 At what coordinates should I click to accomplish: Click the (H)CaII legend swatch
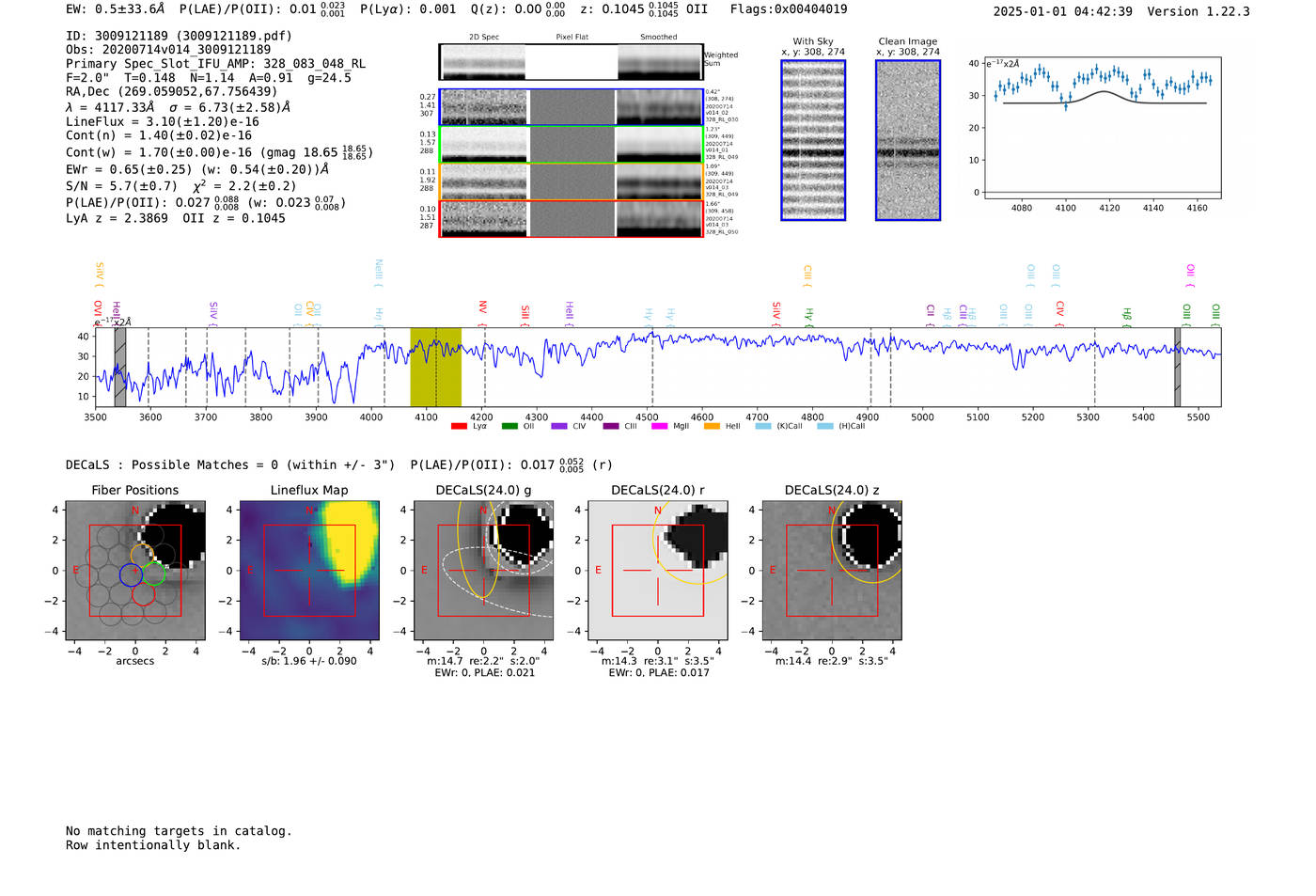coord(825,427)
